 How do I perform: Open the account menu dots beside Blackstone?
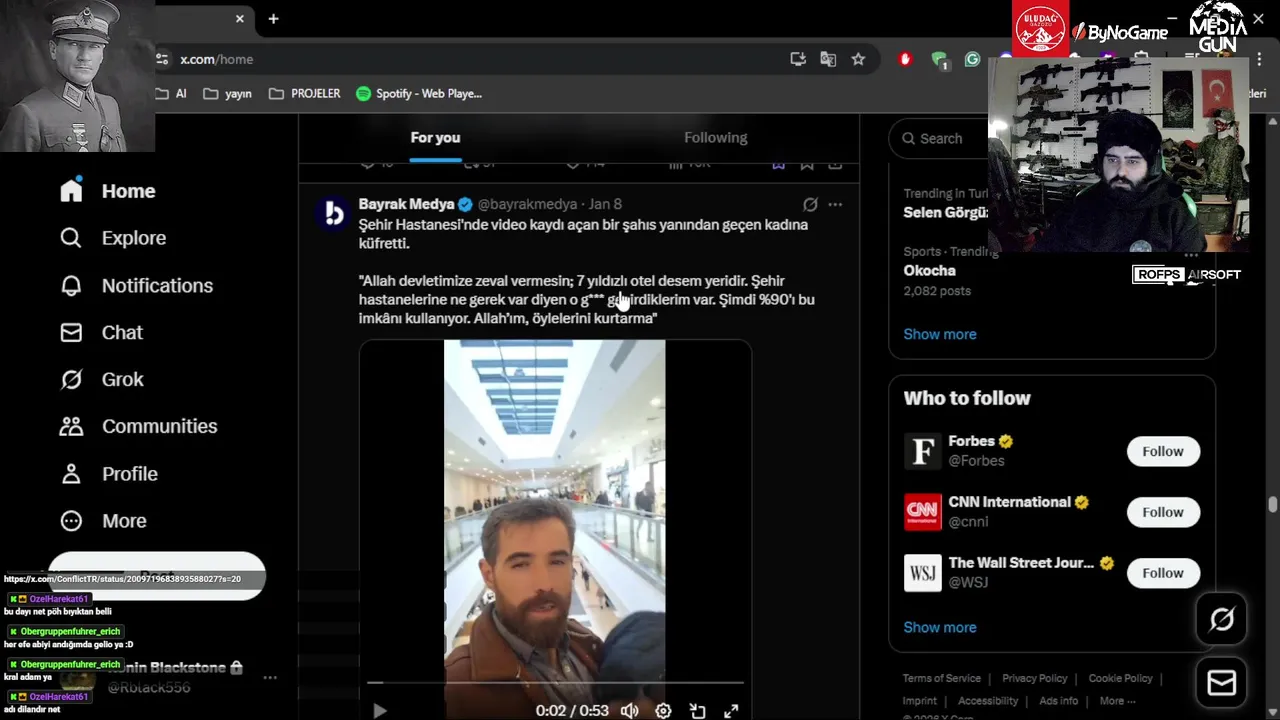(270, 677)
